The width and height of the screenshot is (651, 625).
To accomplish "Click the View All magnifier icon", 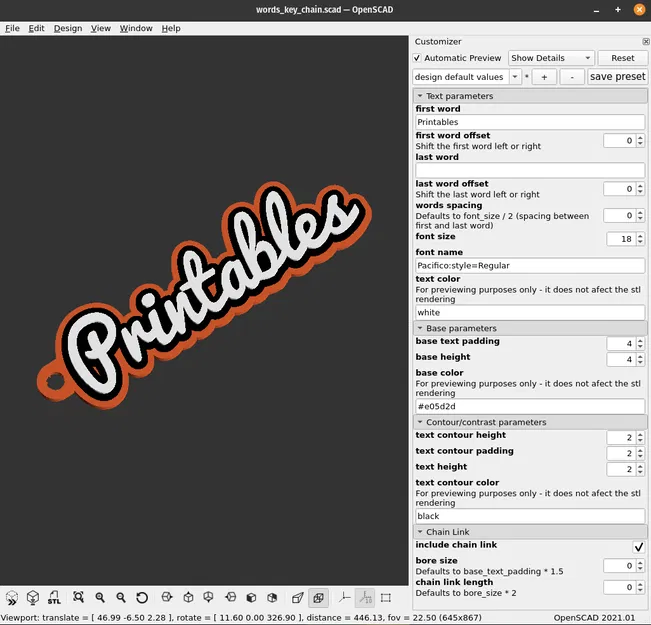I will 78,598.
